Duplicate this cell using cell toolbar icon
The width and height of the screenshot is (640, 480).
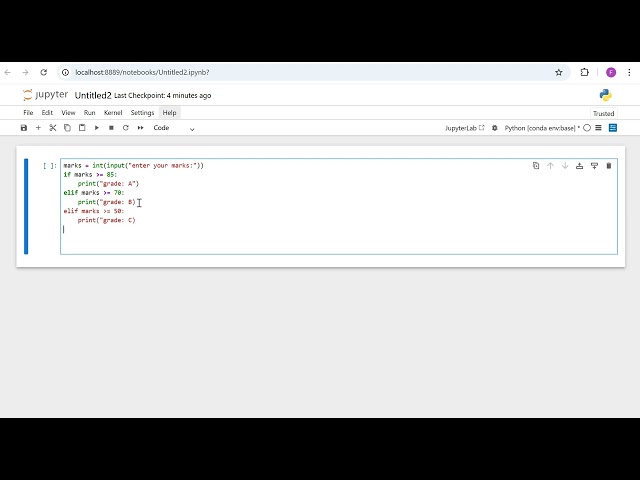click(x=536, y=166)
